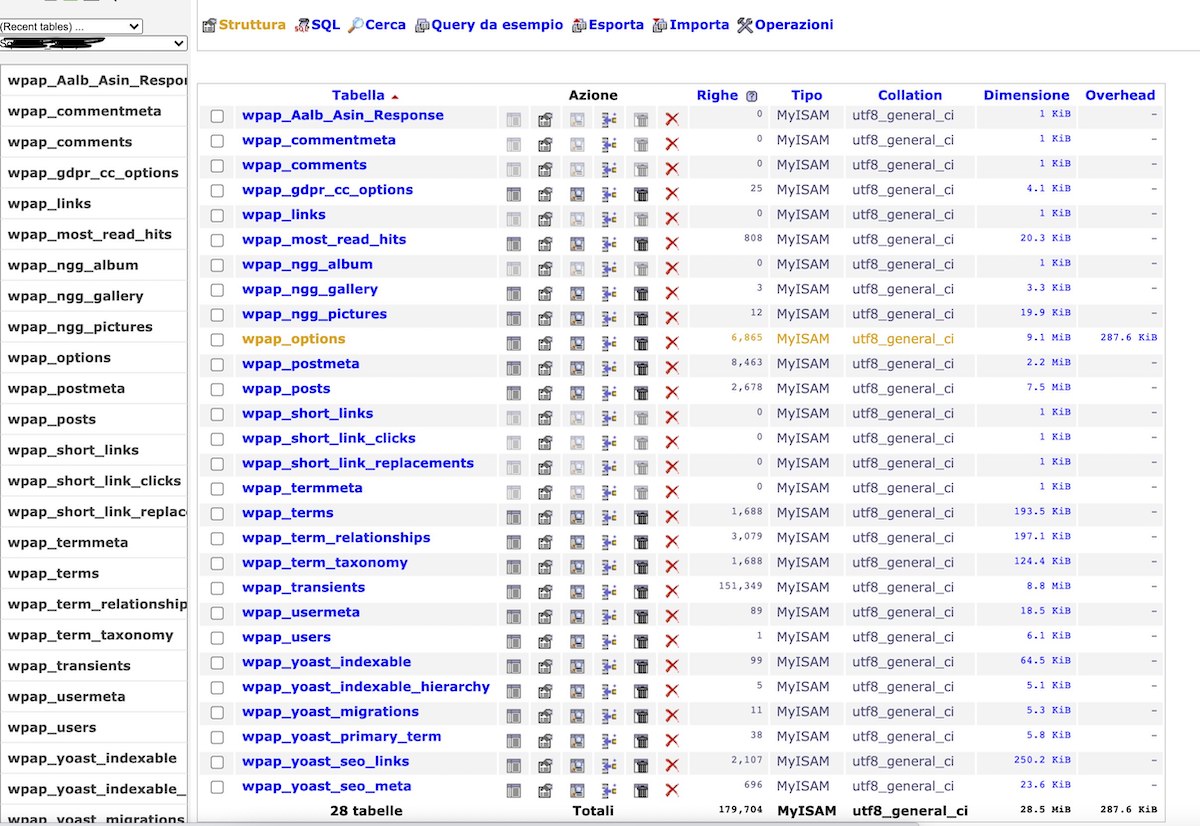The height and width of the screenshot is (826, 1200).
Task: Click the red Drop X for wpap_Aalb_Asin_Response
Action: (x=672, y=120)
